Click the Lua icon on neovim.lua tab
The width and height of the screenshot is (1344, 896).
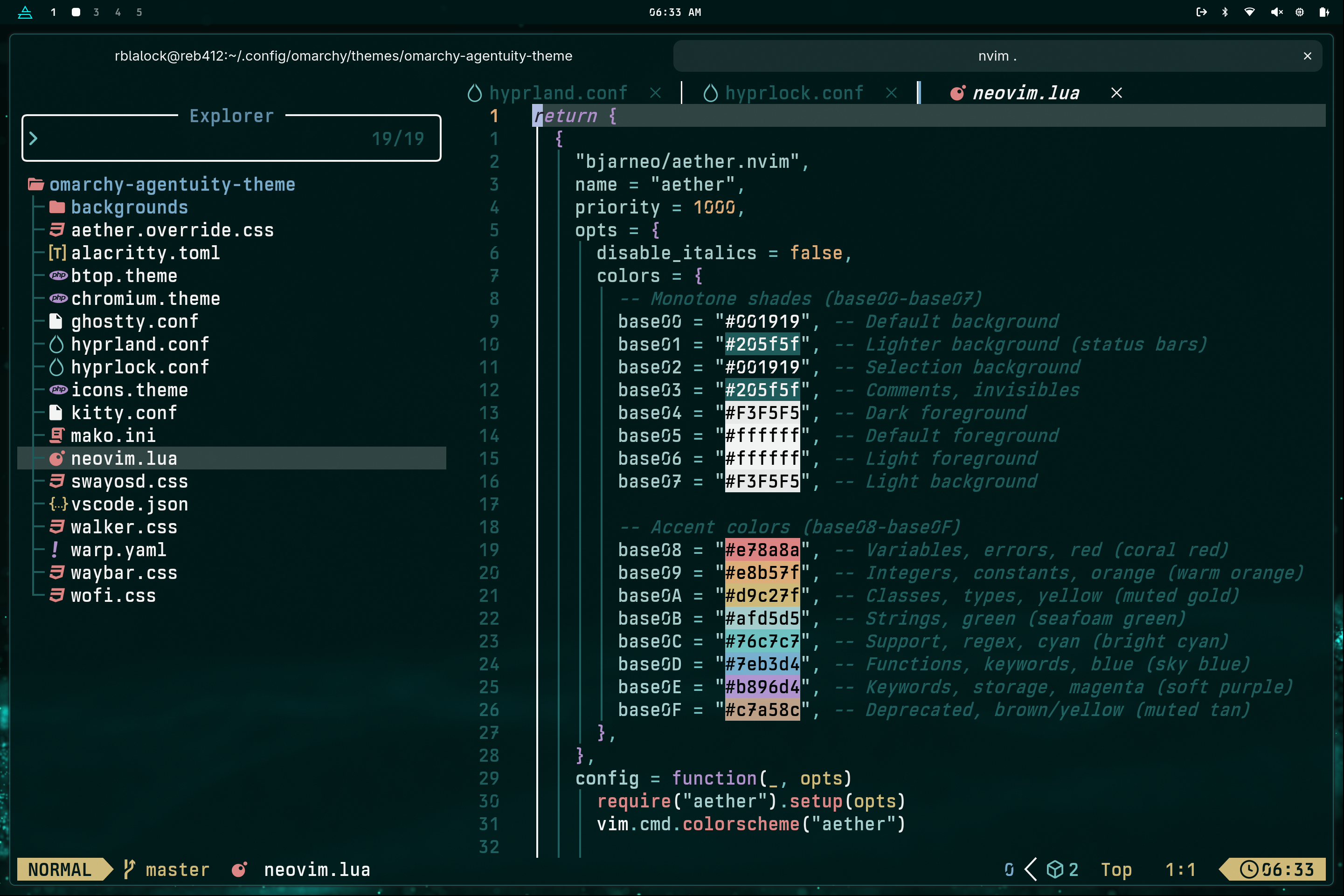point(957,93)
